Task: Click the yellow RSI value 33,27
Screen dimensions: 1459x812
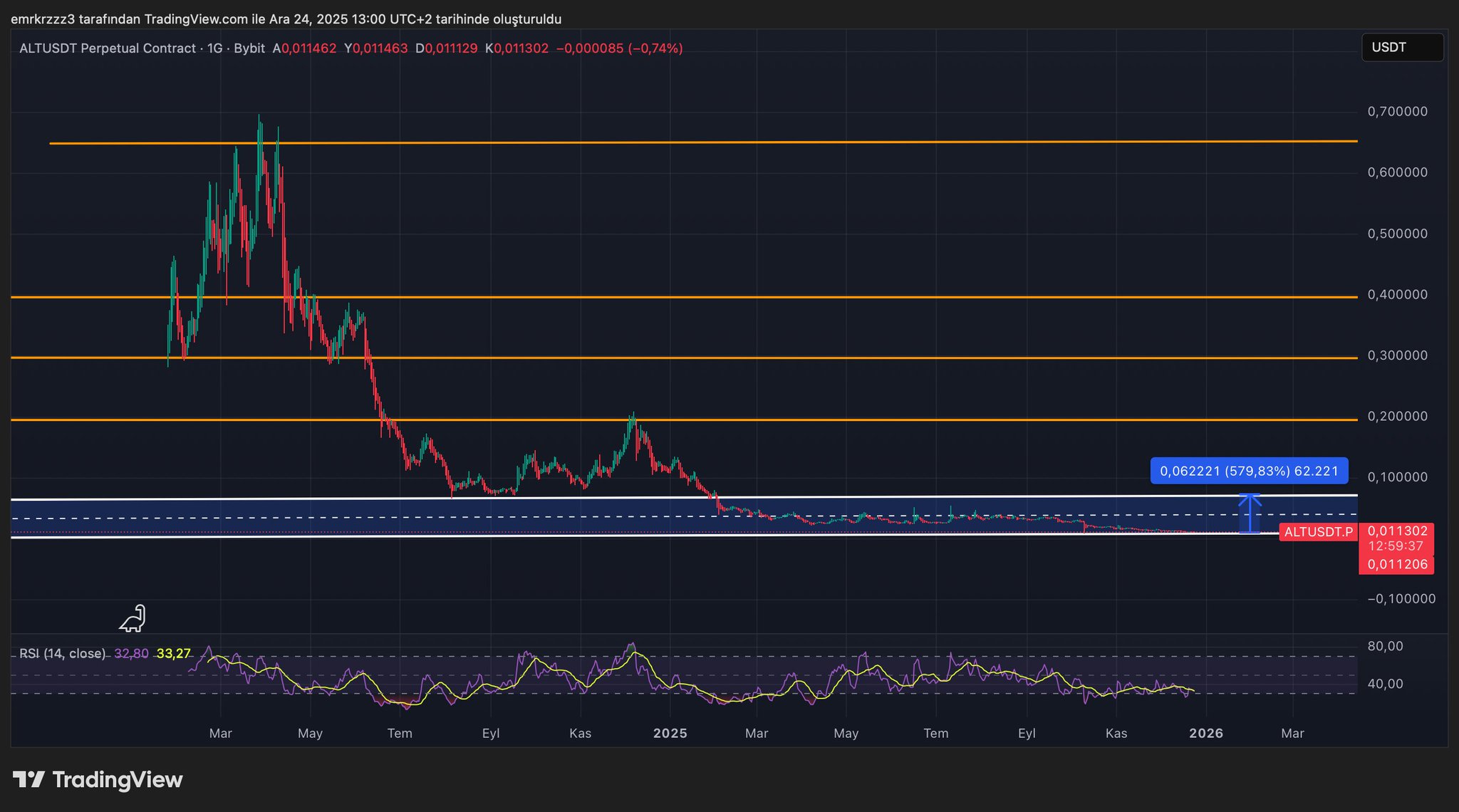Action: [173, 653]
